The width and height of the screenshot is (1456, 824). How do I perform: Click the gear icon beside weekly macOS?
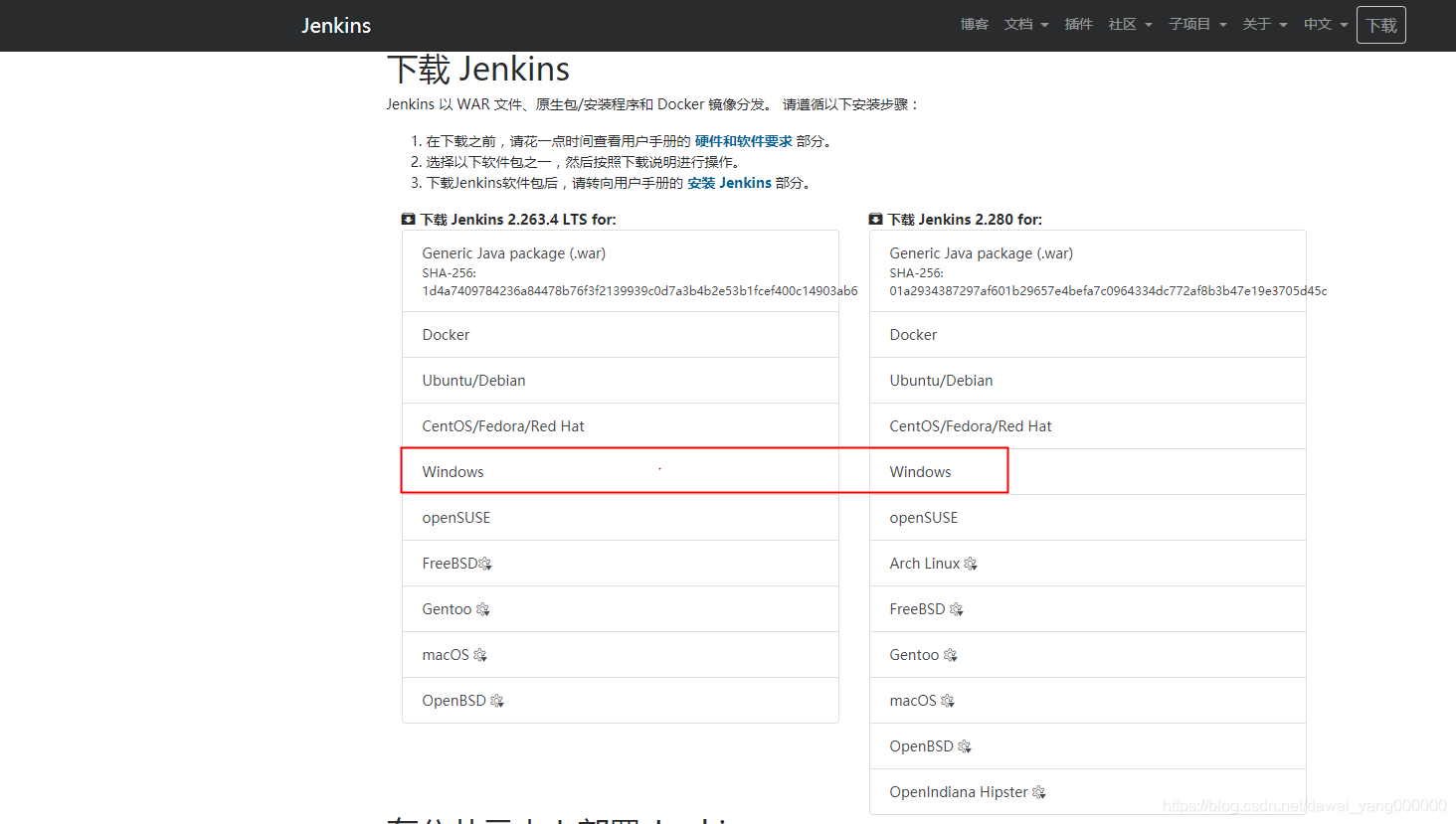(948, 701)
